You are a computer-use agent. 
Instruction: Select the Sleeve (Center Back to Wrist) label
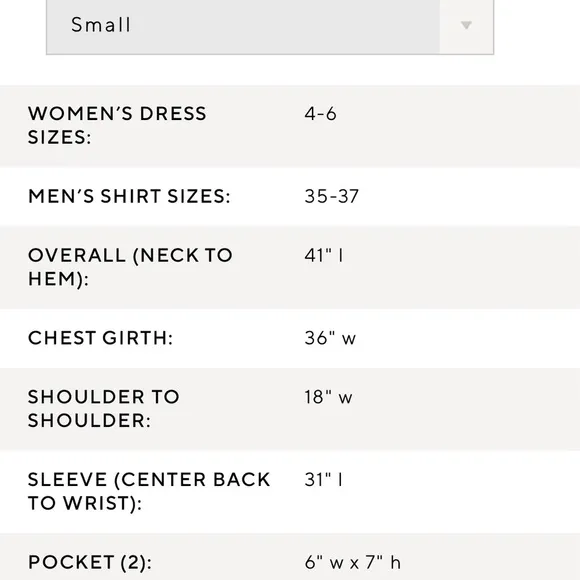coord(149,491)
